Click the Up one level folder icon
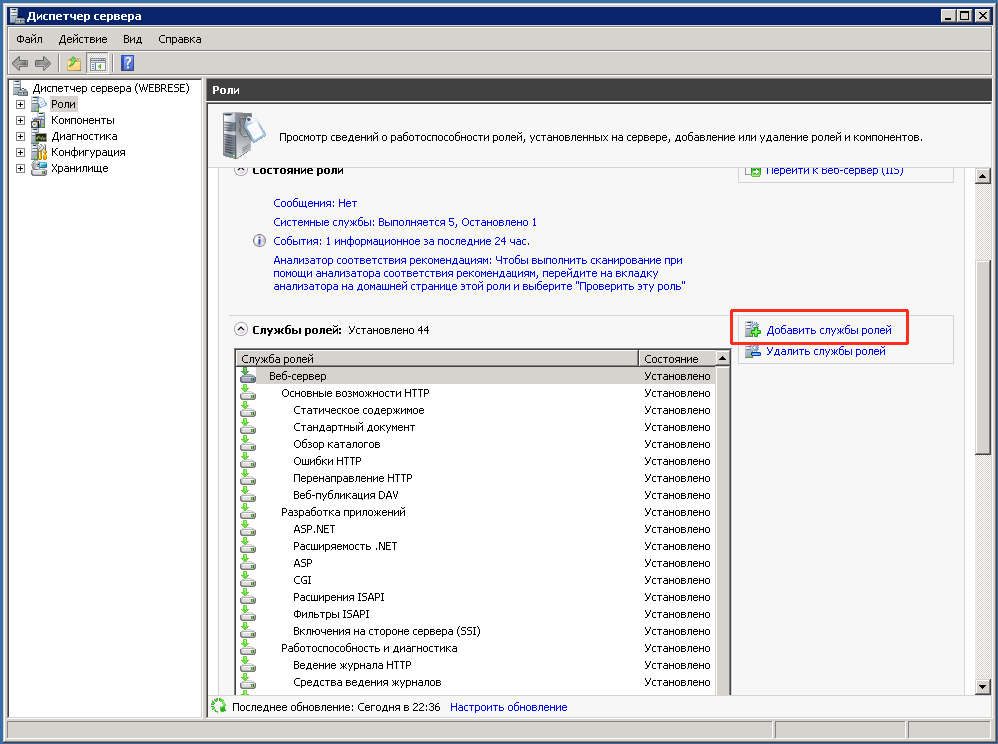The image size is (998, 744). (74, 63)
